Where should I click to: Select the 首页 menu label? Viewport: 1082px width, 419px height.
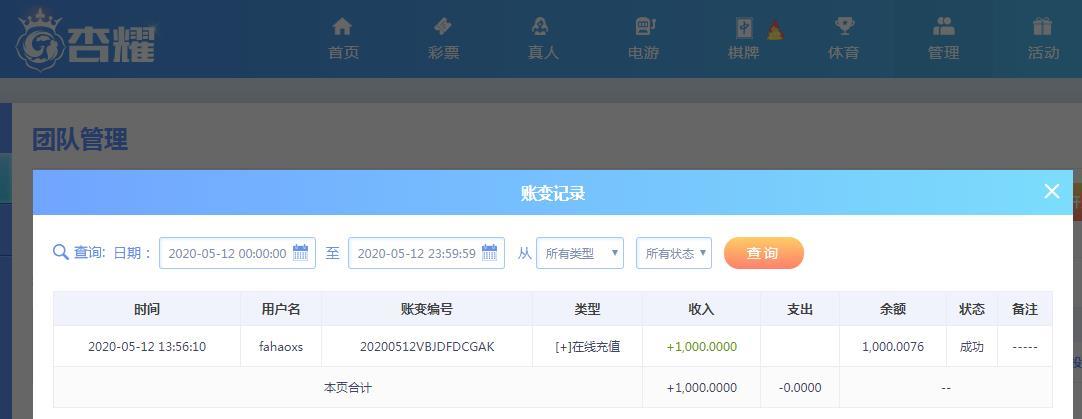point(343,52)
